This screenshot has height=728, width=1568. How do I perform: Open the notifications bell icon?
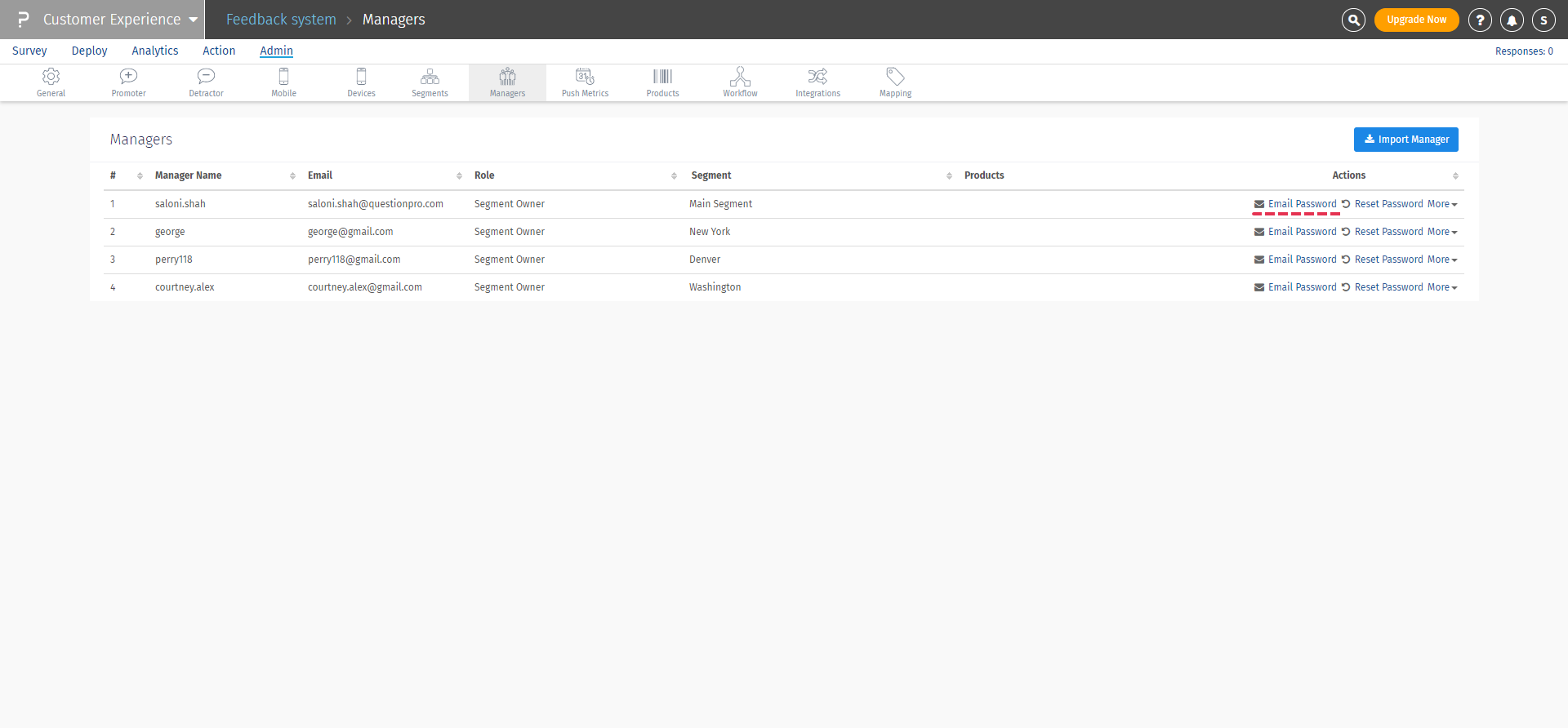pyautogui.click(x=1512, y=20)
